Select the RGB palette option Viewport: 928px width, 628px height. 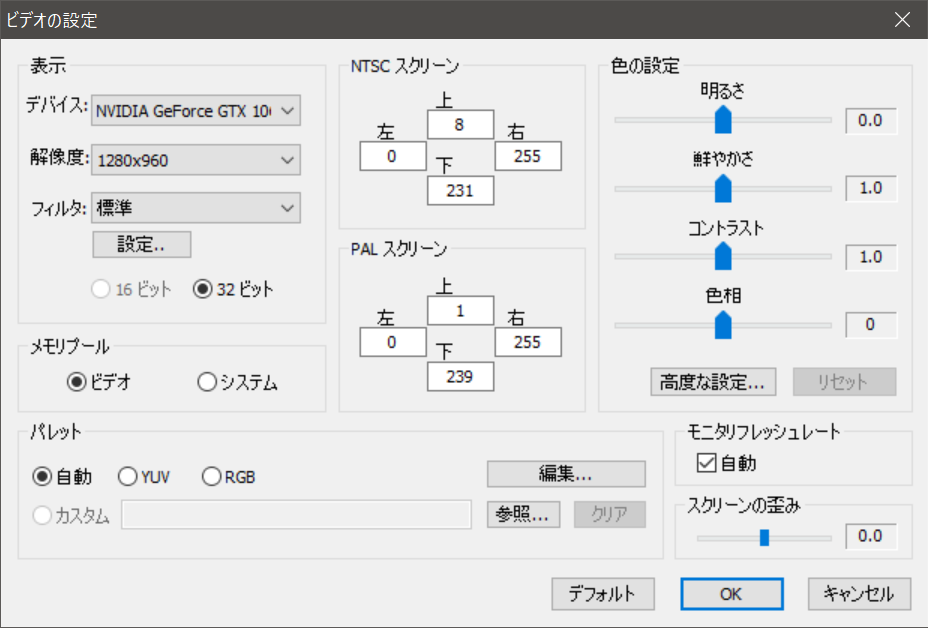(211, 477)
